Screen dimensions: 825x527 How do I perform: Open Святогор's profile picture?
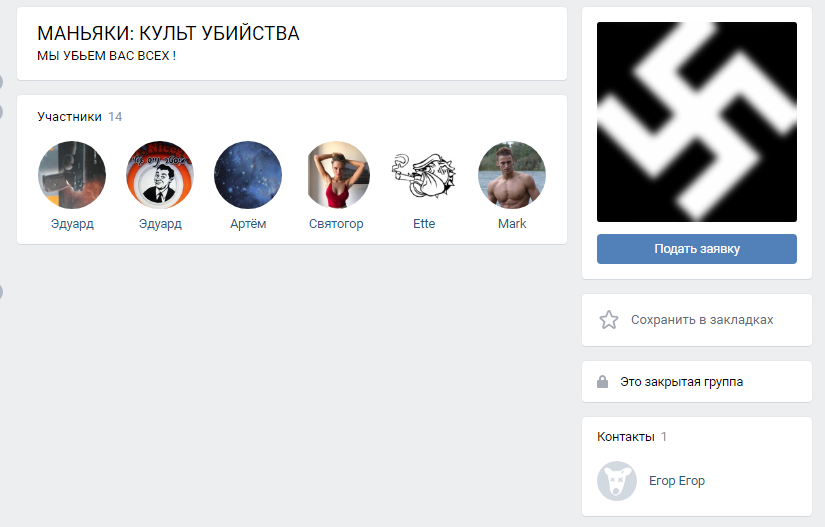(x=336, y=175)
